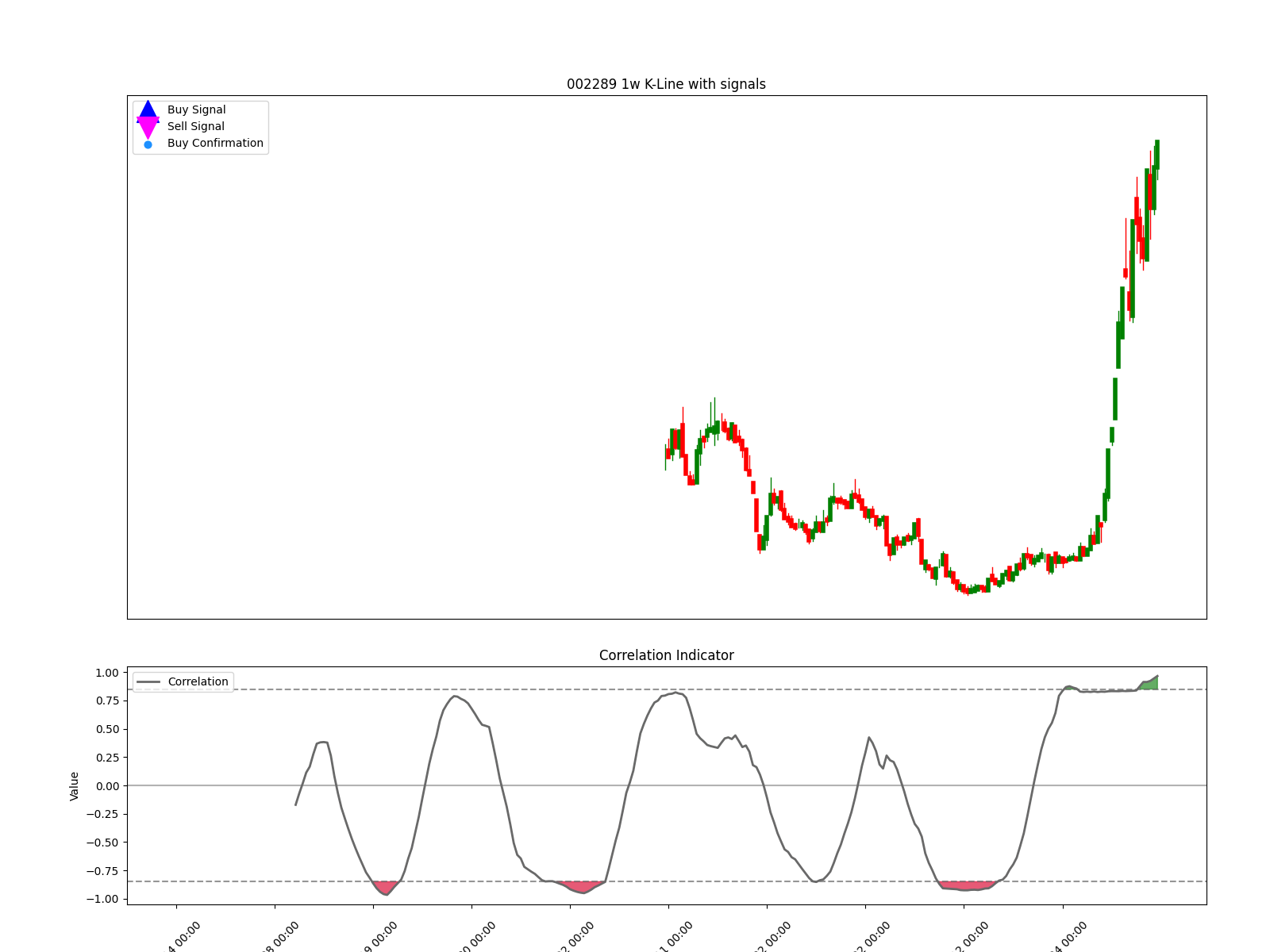Click the -0.75 y-axis tick label
This screenshot has width=1270, height=952.
pyautogui.click(x=103, y=870)
